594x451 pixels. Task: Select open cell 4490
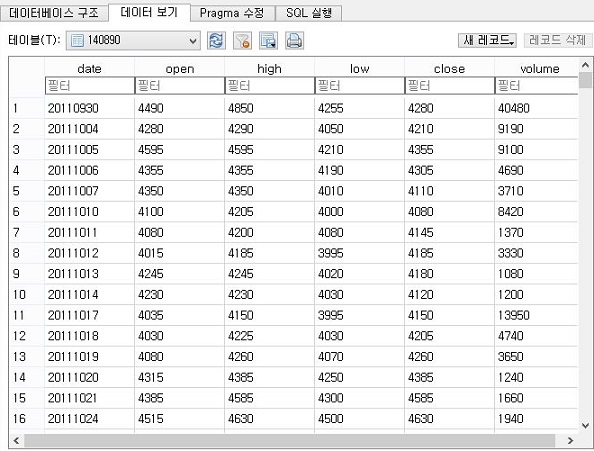tap(180, 108)
